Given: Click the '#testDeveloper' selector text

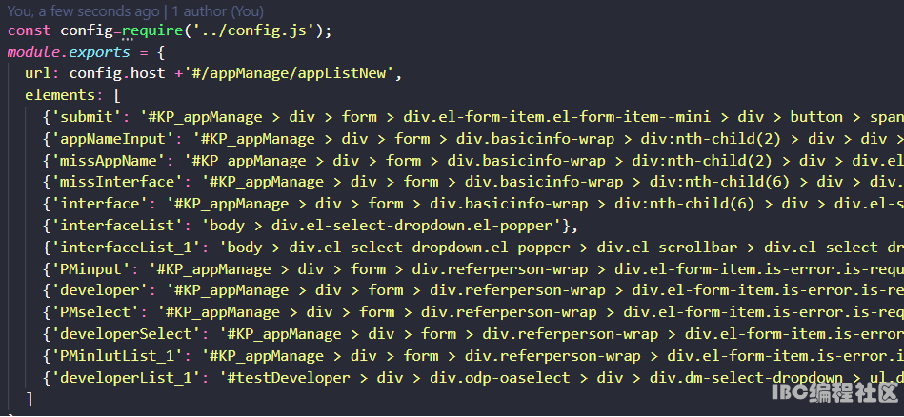Looking at the screenshot, I should pyautogui.click(x=286, y=378).
